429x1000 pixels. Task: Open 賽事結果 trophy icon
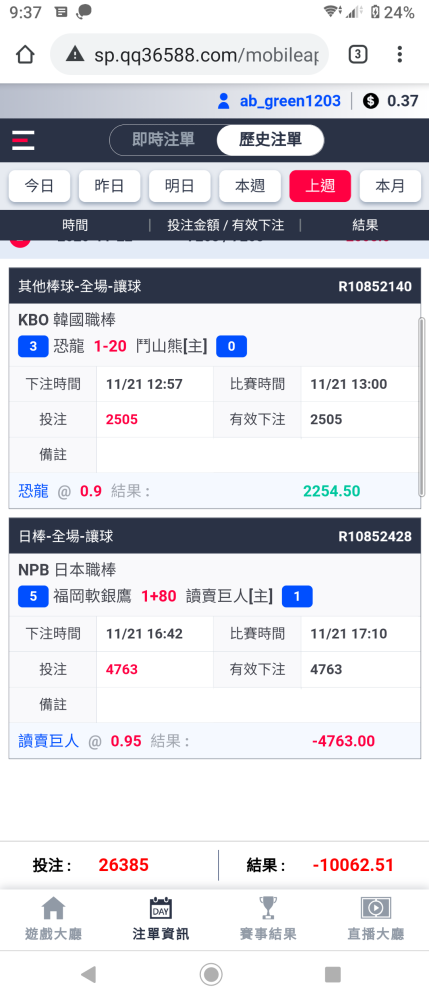point(268,908)
